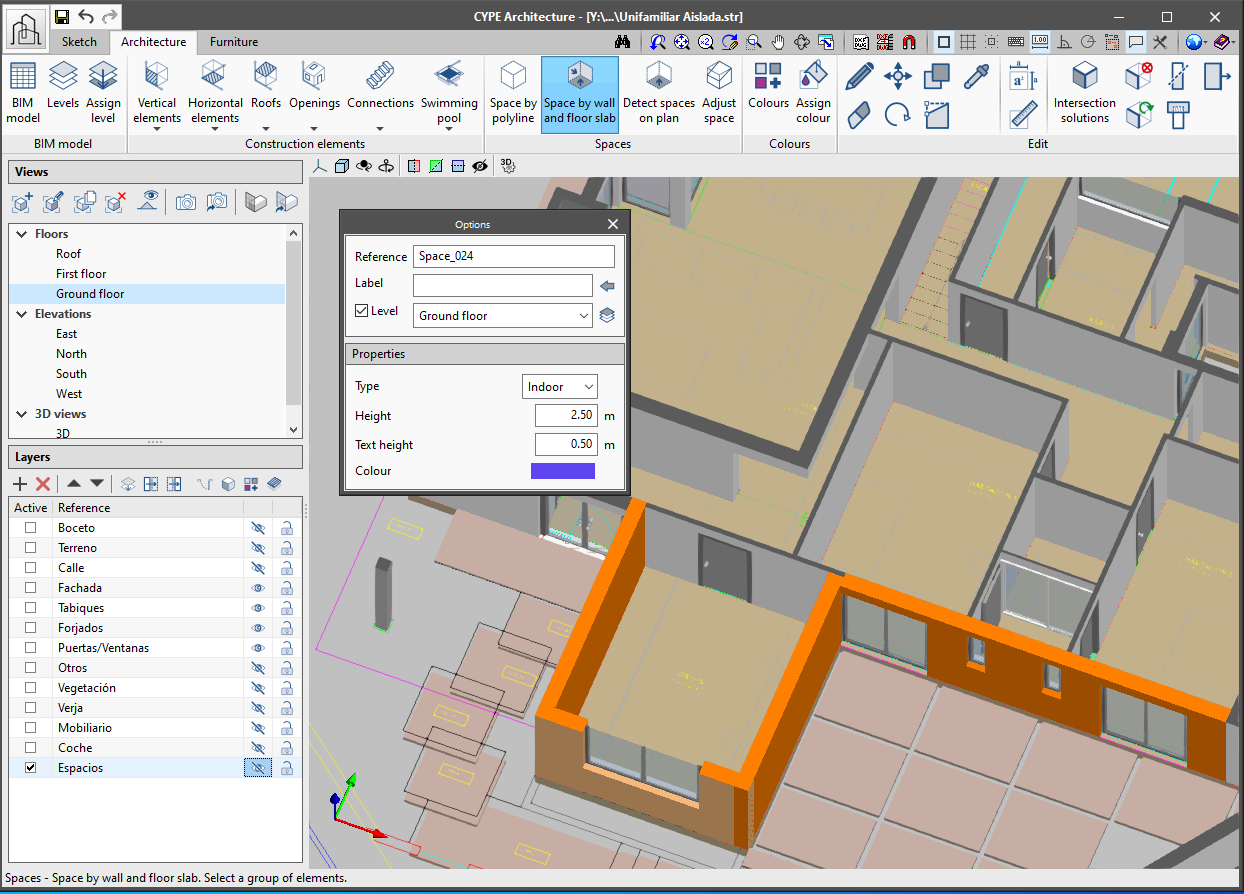
Task: Select the Assign level tool
Action: point(103,92)
